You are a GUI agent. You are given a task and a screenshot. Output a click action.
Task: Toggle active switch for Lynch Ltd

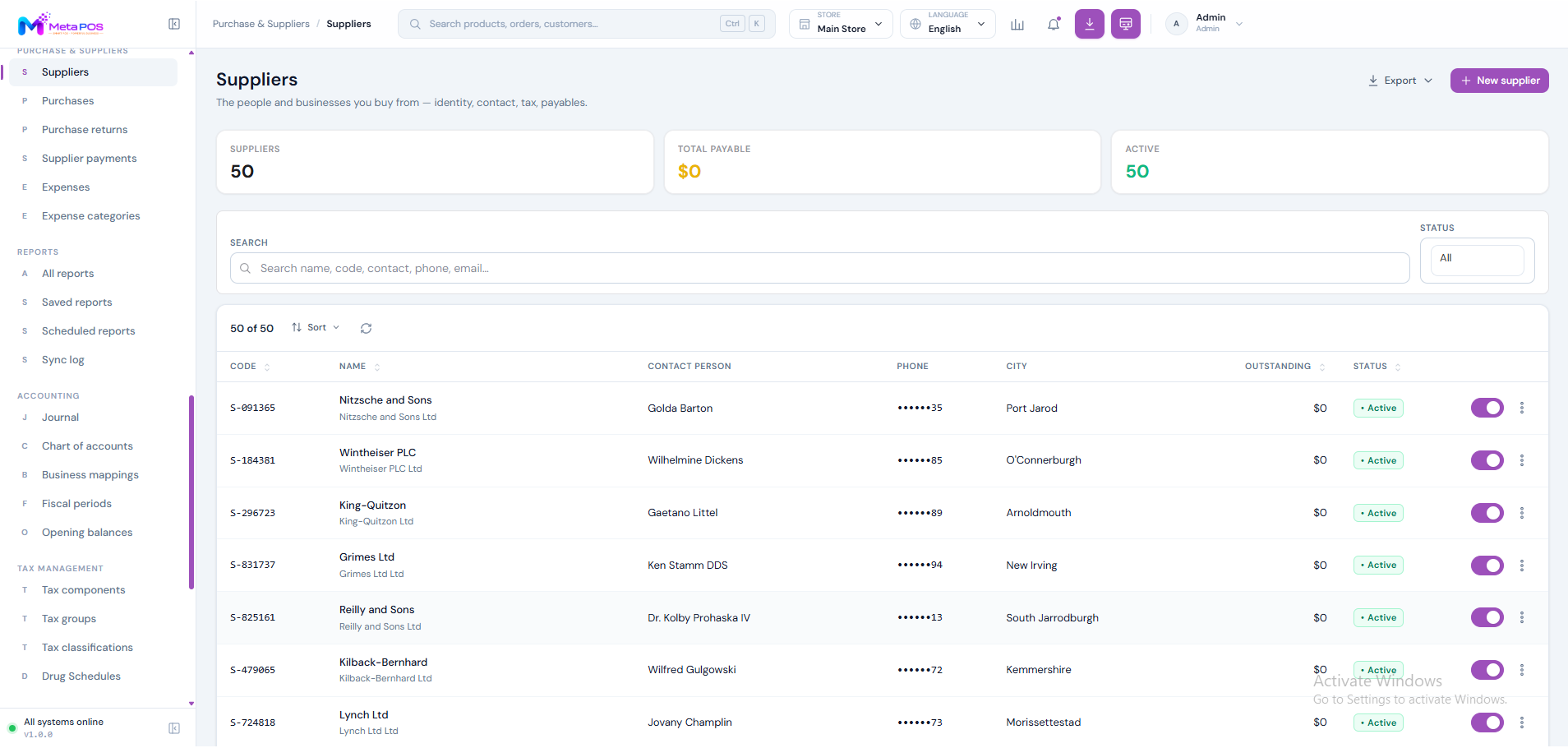pyautogui.click(x=1487, y=723)
